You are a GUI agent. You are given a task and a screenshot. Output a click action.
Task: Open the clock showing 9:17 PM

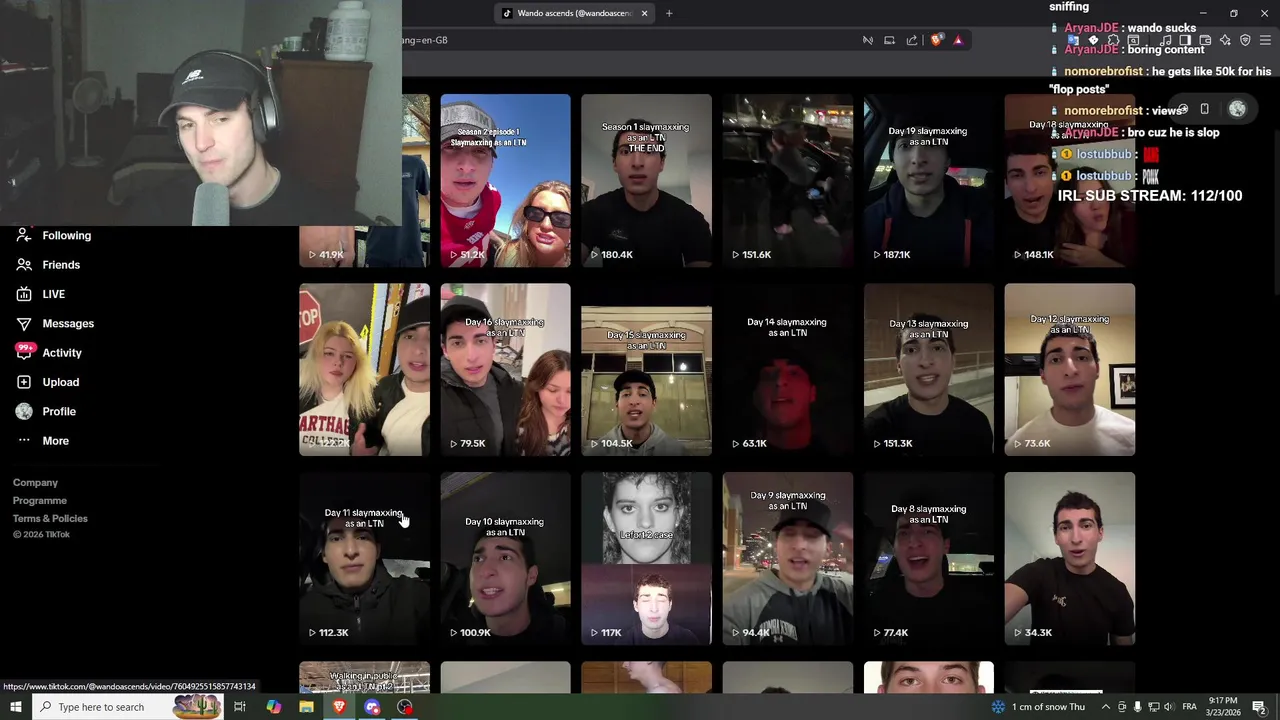coord(1222,707)
